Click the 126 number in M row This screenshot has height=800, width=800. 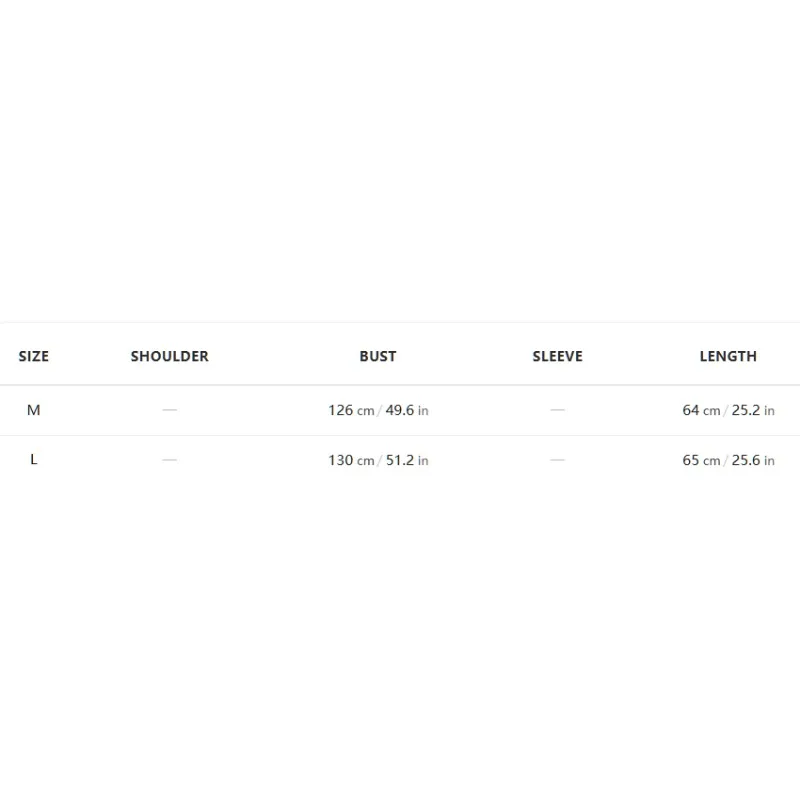[340, 410]
